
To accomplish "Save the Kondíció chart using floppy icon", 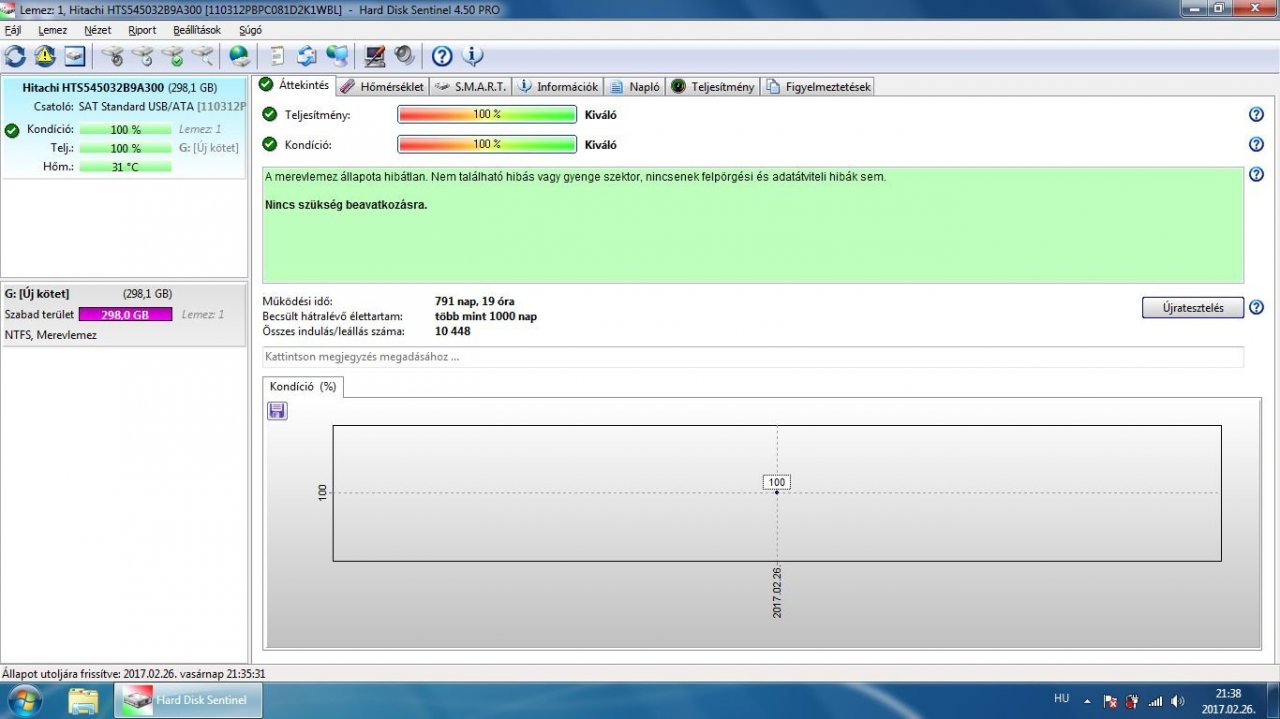I will [277, 410].
